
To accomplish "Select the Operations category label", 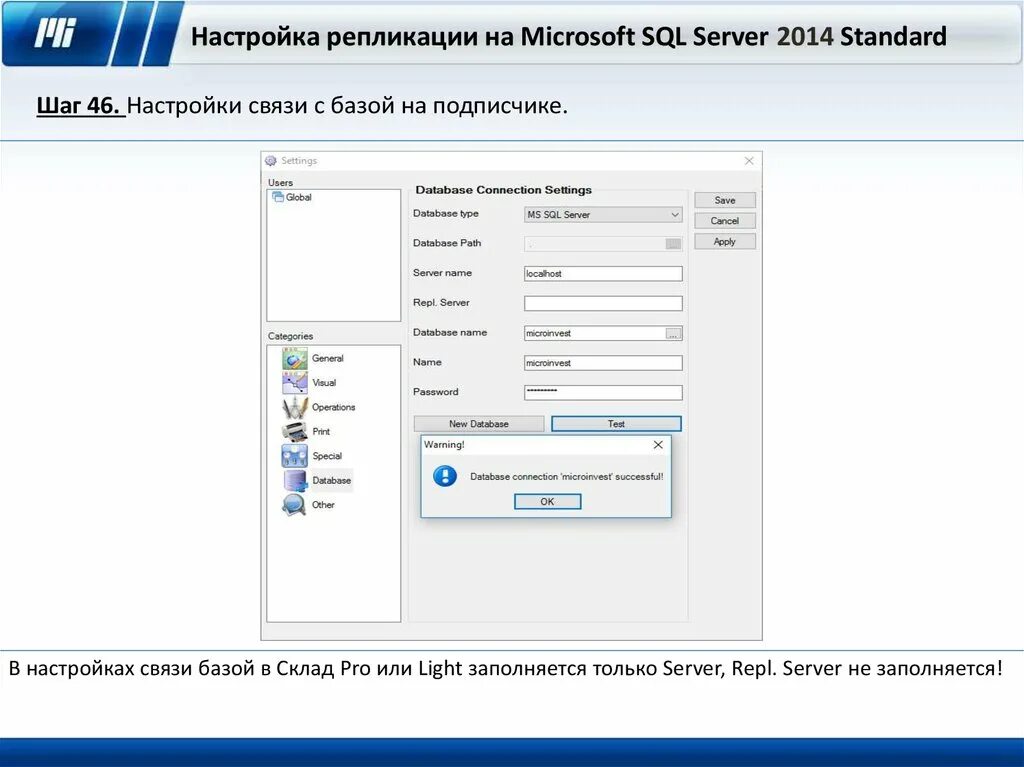I will click(x=333, y=407).
